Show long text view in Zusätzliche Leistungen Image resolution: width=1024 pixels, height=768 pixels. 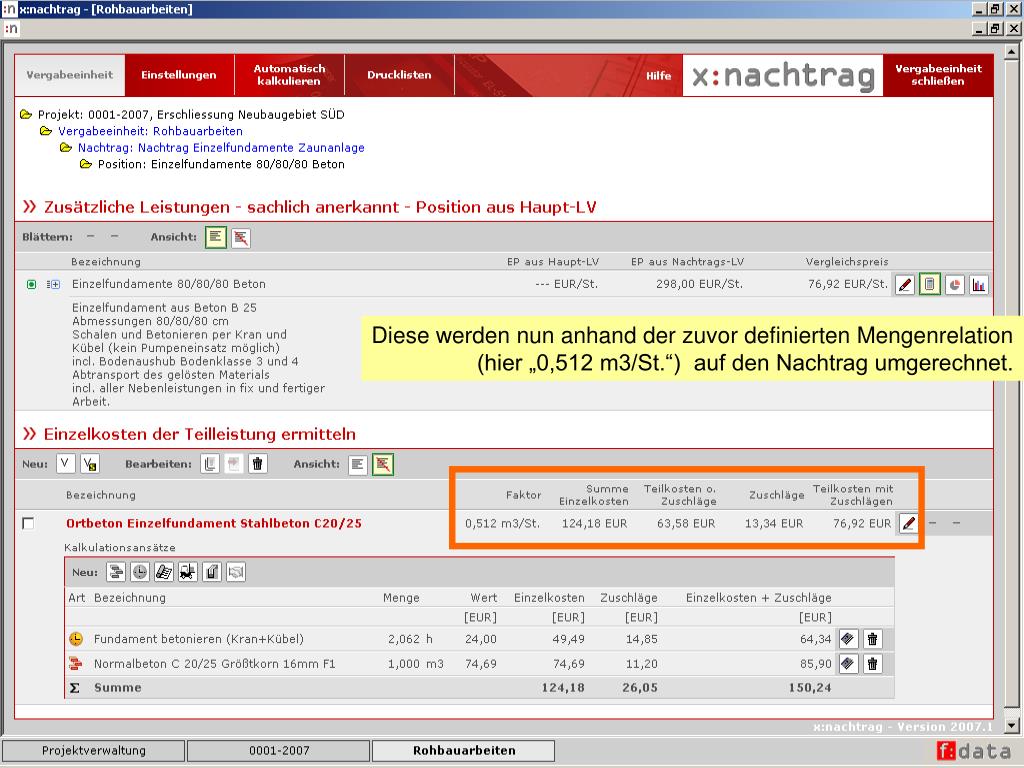pyautogui.click(x=216, y=237)
